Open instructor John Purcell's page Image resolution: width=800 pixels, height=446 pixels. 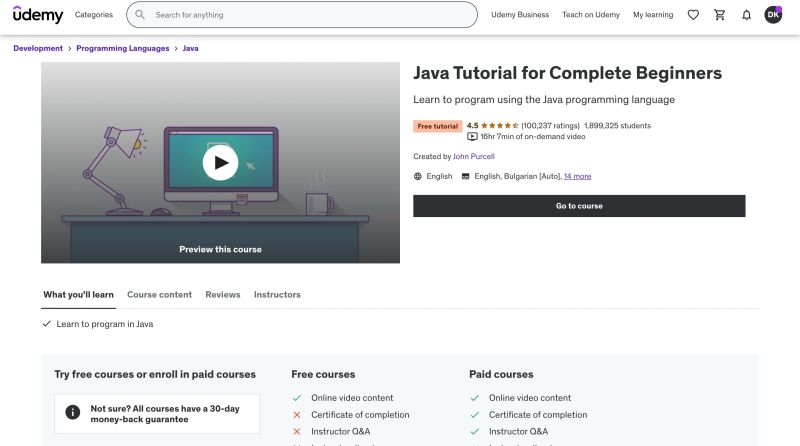click(473, 157)
